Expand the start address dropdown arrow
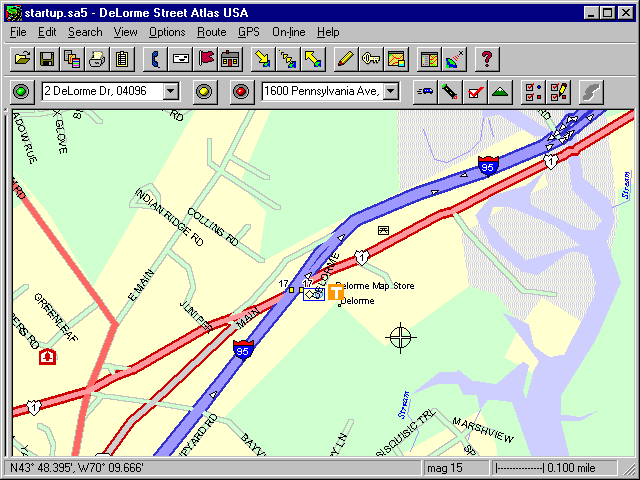This screenshot has width=640, height=480. tap(171, 91)
